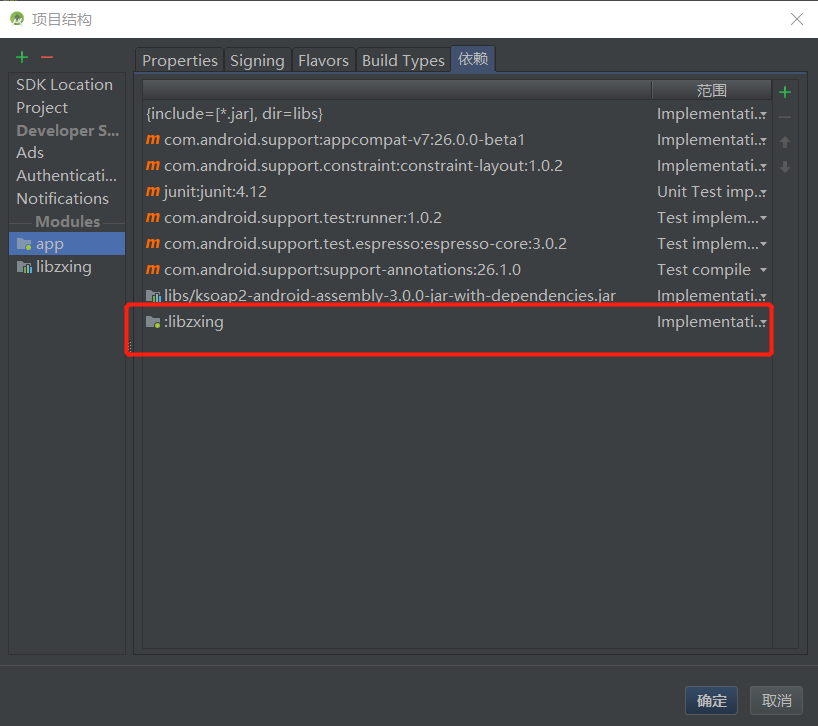
Task: Click the Maven icon beside espresso-core
Action: point(153,243)
